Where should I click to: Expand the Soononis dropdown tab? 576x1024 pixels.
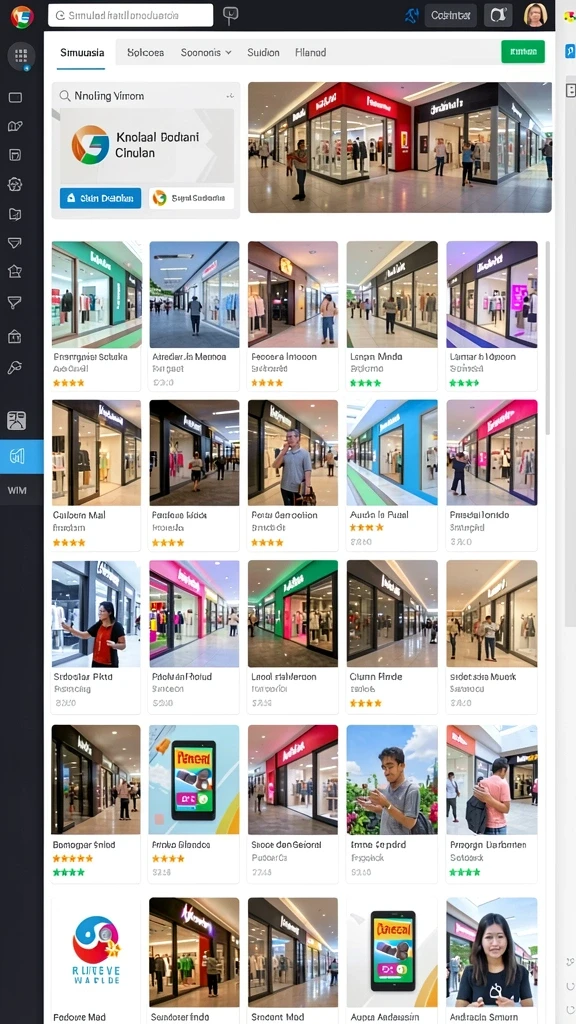pyautogui.click(x=206, y=52)
